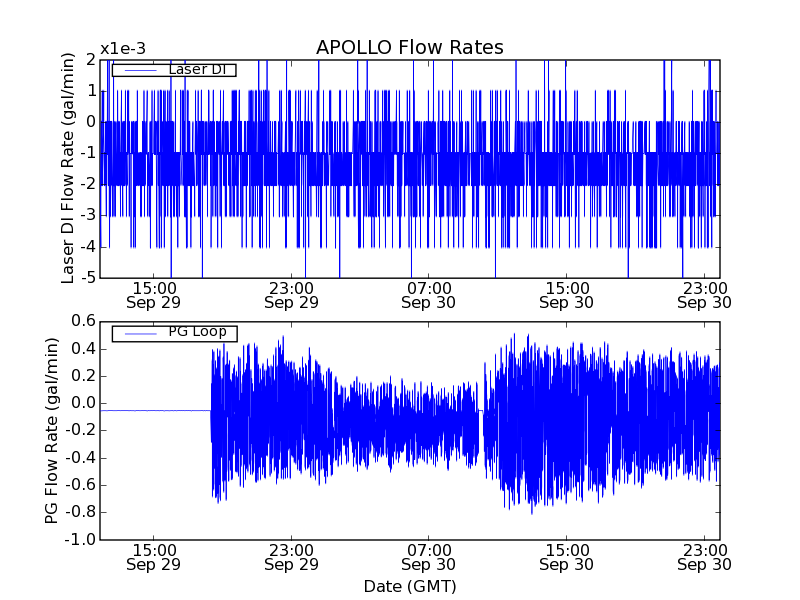Click the '0' tick on Laser DI y-axis
The height and width of the screenshot is (600, 800).
point(91,122)
